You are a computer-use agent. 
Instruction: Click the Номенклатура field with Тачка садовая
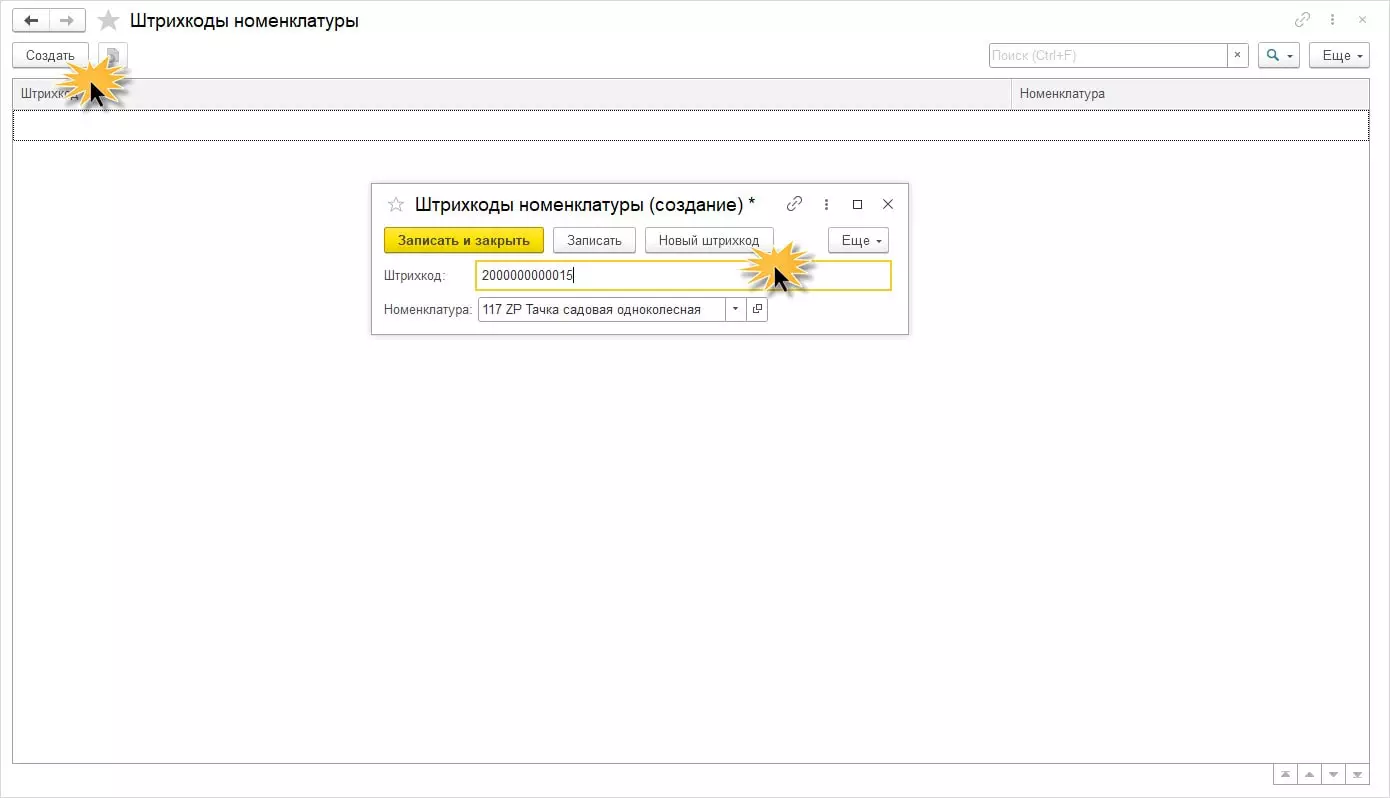point(602,309)
